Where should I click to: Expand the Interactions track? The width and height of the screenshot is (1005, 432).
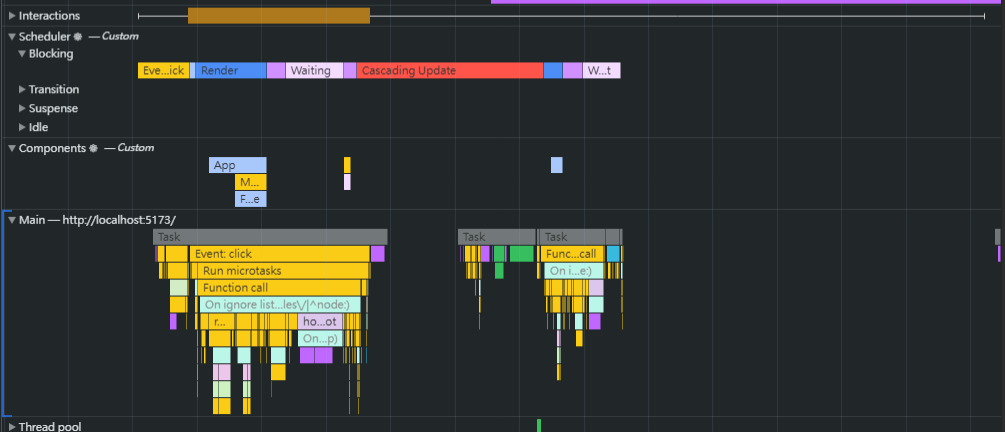[x=11, y=16]
